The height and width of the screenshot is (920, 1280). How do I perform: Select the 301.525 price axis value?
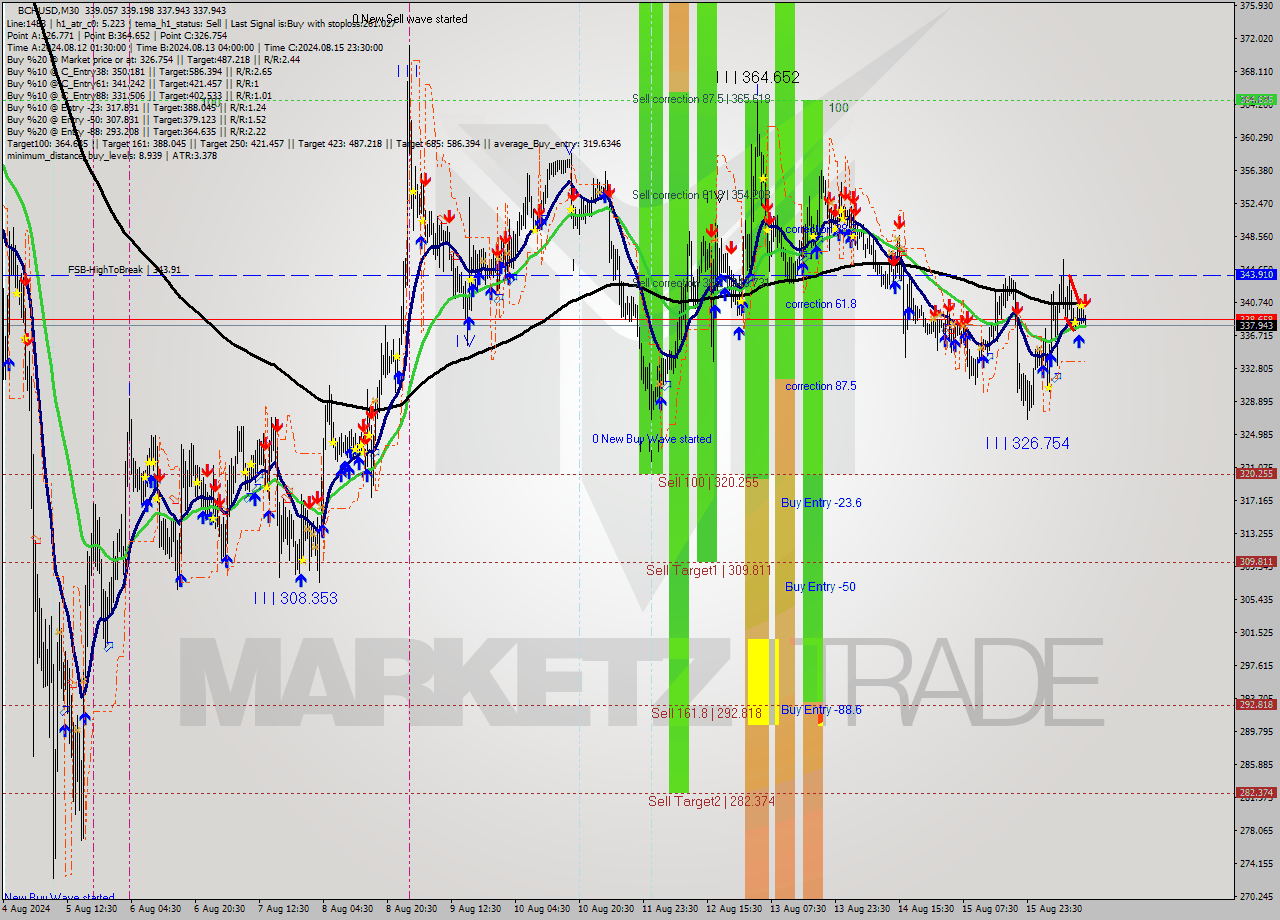tap(1256, 633)
